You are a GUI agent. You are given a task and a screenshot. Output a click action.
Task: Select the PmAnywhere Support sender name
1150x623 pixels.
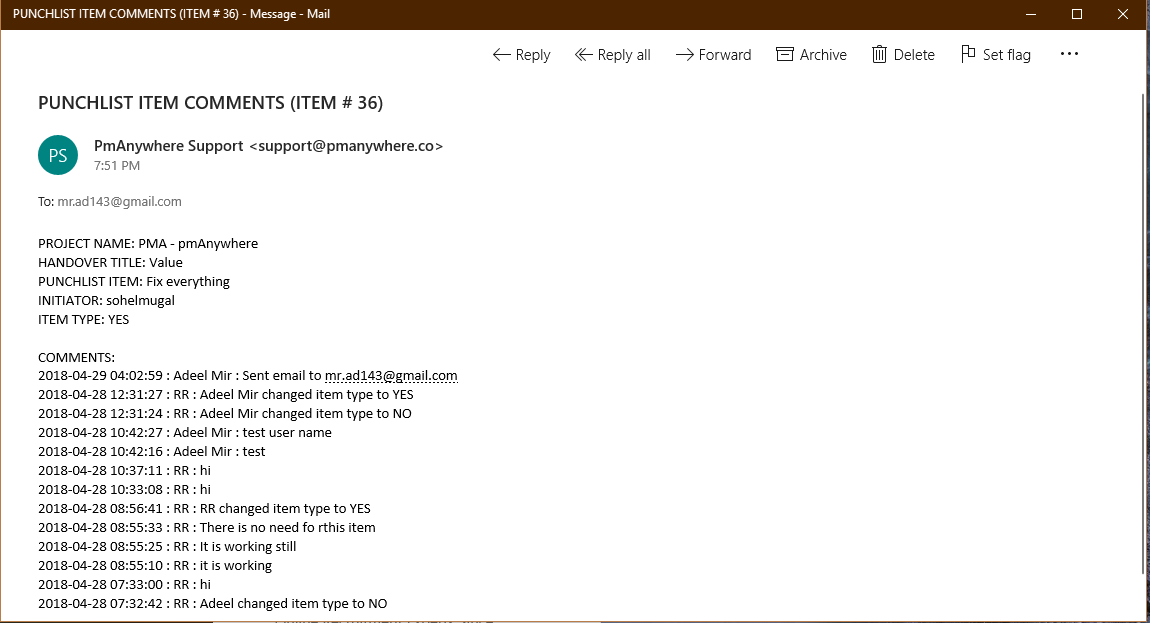168,146
